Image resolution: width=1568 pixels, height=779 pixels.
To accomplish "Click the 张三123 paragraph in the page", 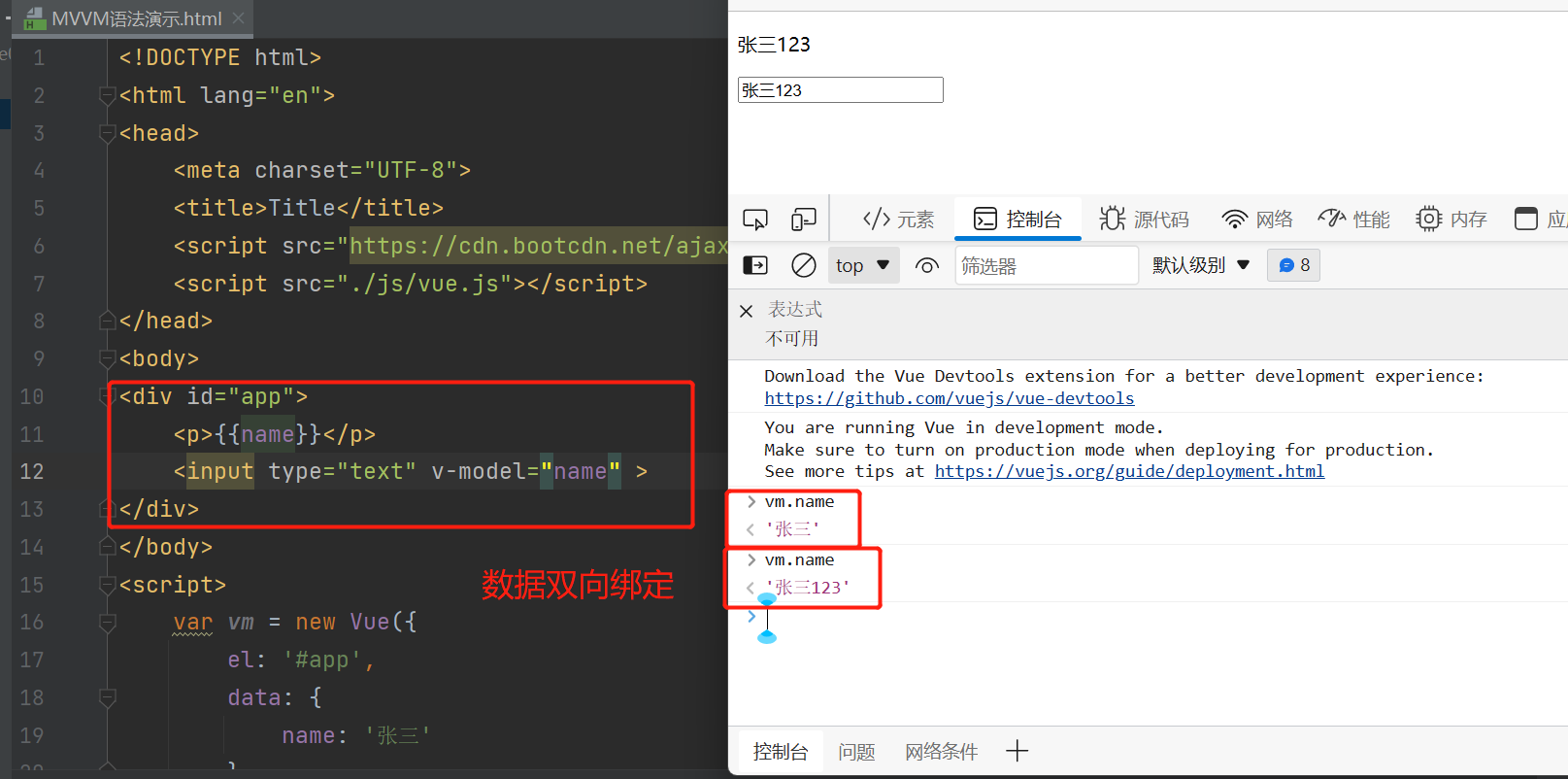I will point(774,45).
